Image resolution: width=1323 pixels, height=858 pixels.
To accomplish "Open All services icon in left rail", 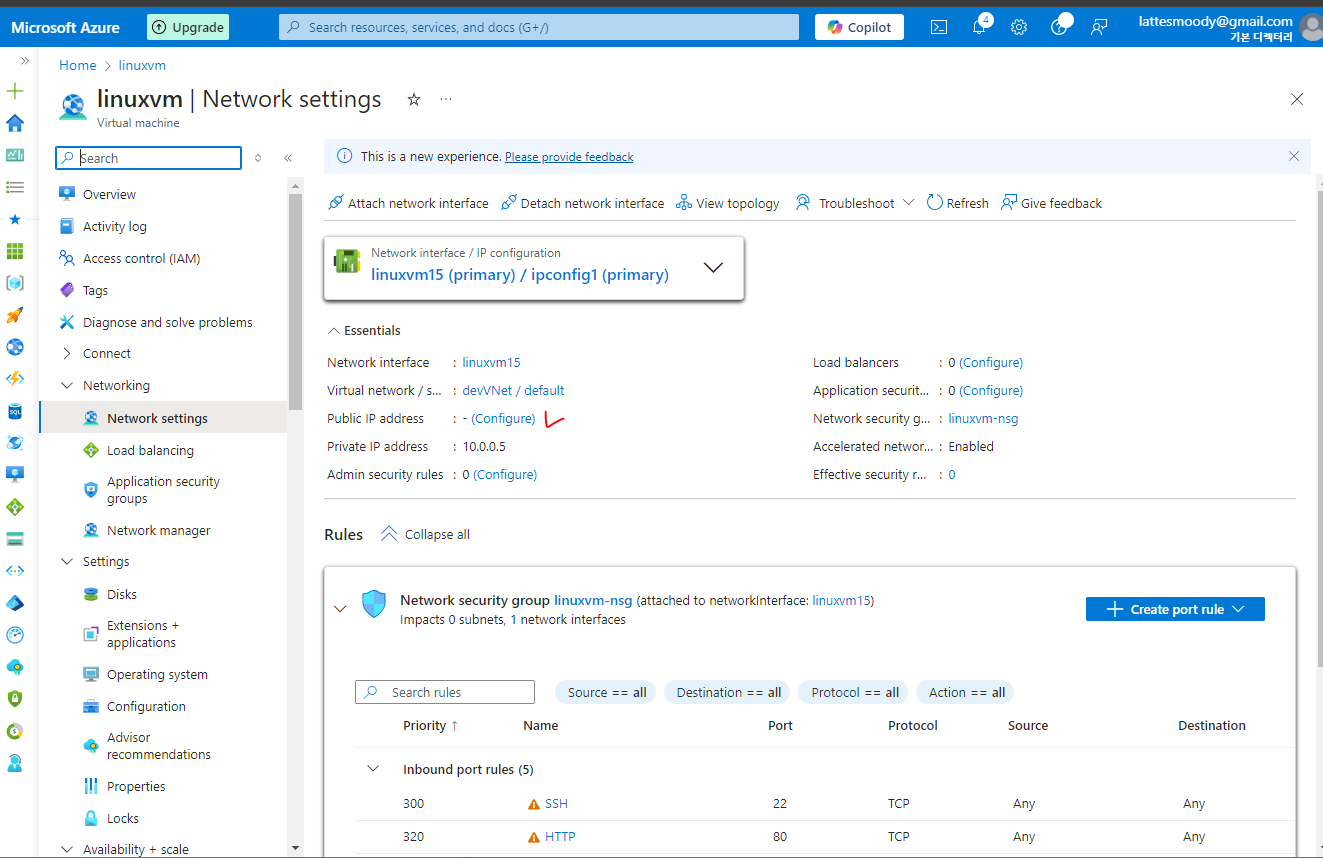I will 15,187.
